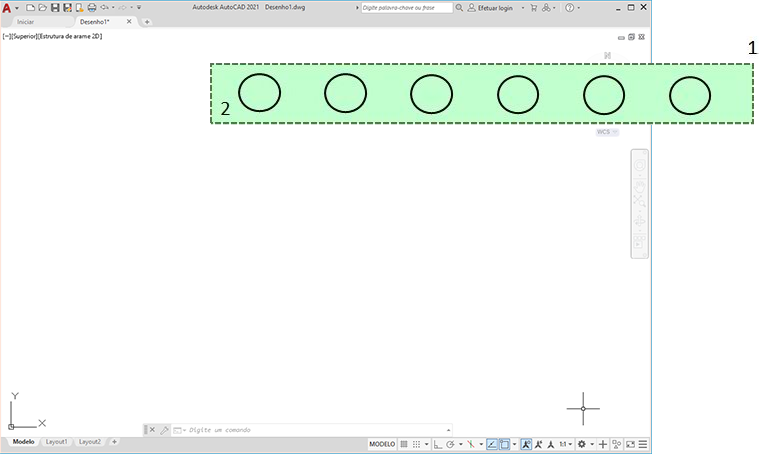This screenshot has width=759, height=454.
Task: Select the Pan hand tool
Action: tap(639, 186)
